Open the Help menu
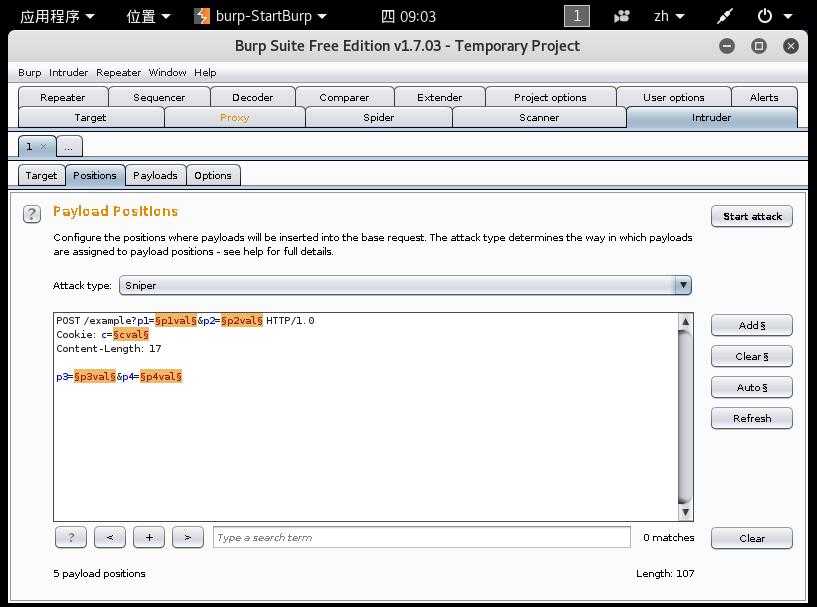 click(205, 72)
